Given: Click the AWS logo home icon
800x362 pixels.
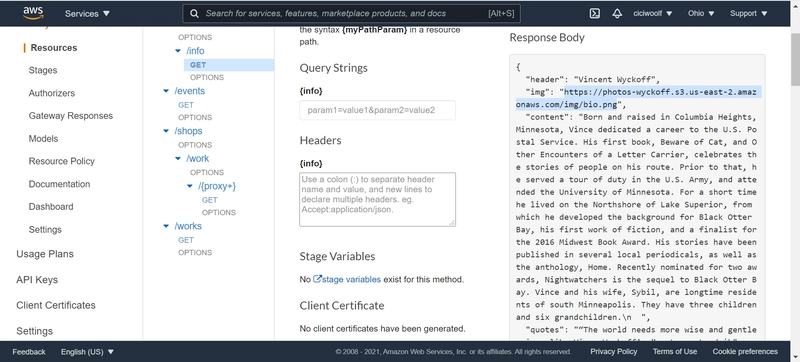Looking at the screenshot, I should click(33, 14).
